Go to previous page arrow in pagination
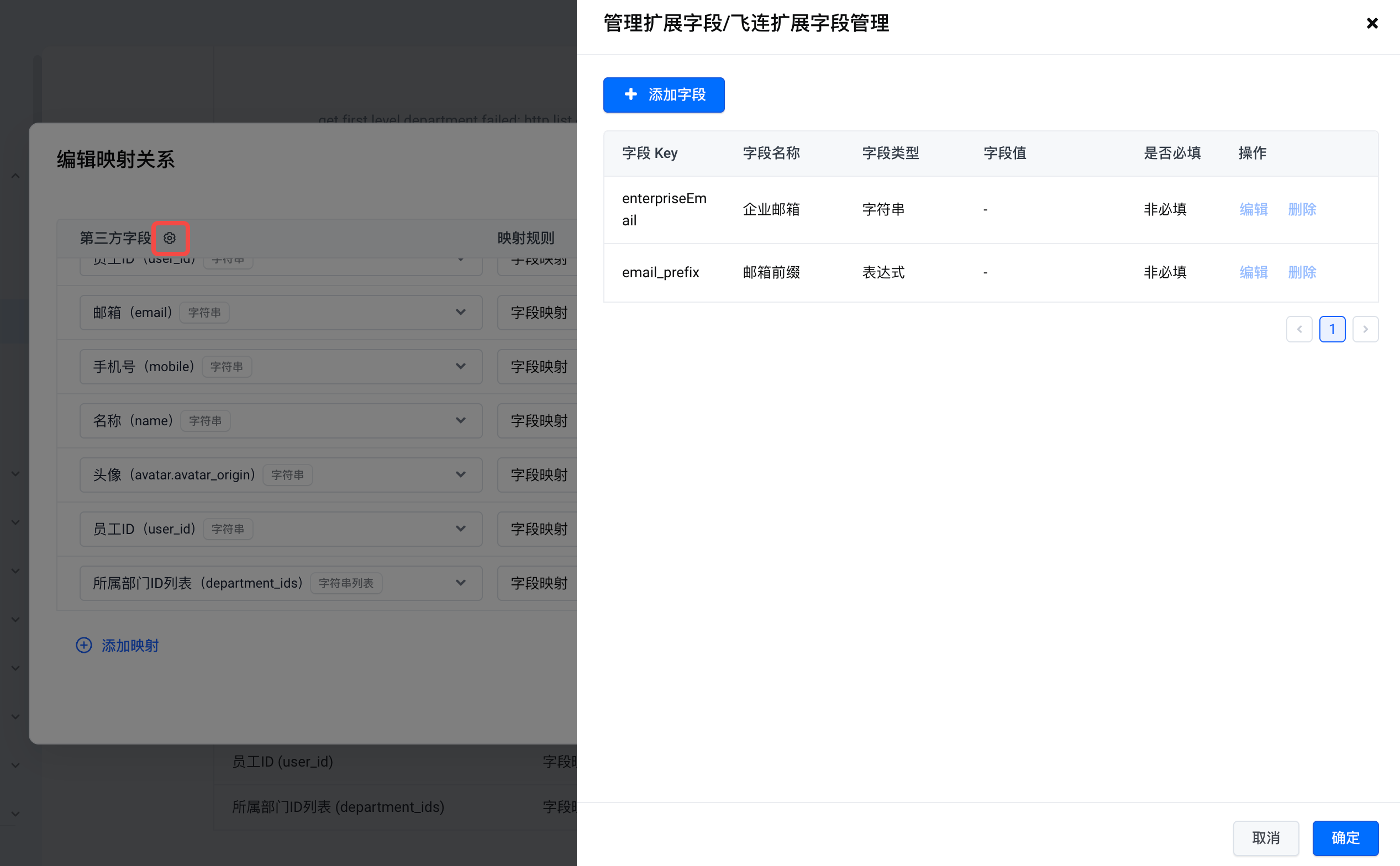The width and height of the screenshot is (1400, 866). point(1299,329)
